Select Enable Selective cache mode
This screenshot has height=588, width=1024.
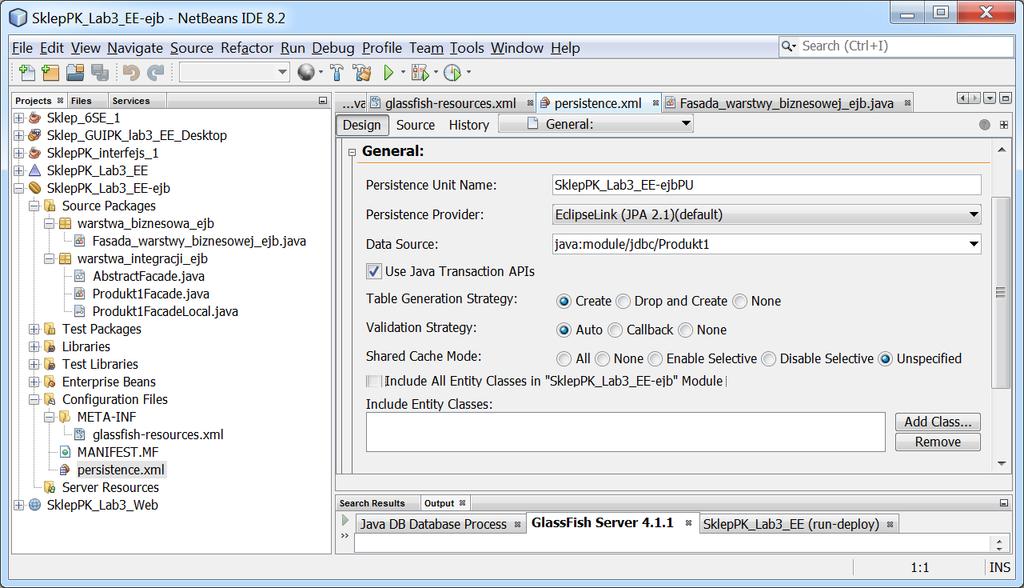655,359
